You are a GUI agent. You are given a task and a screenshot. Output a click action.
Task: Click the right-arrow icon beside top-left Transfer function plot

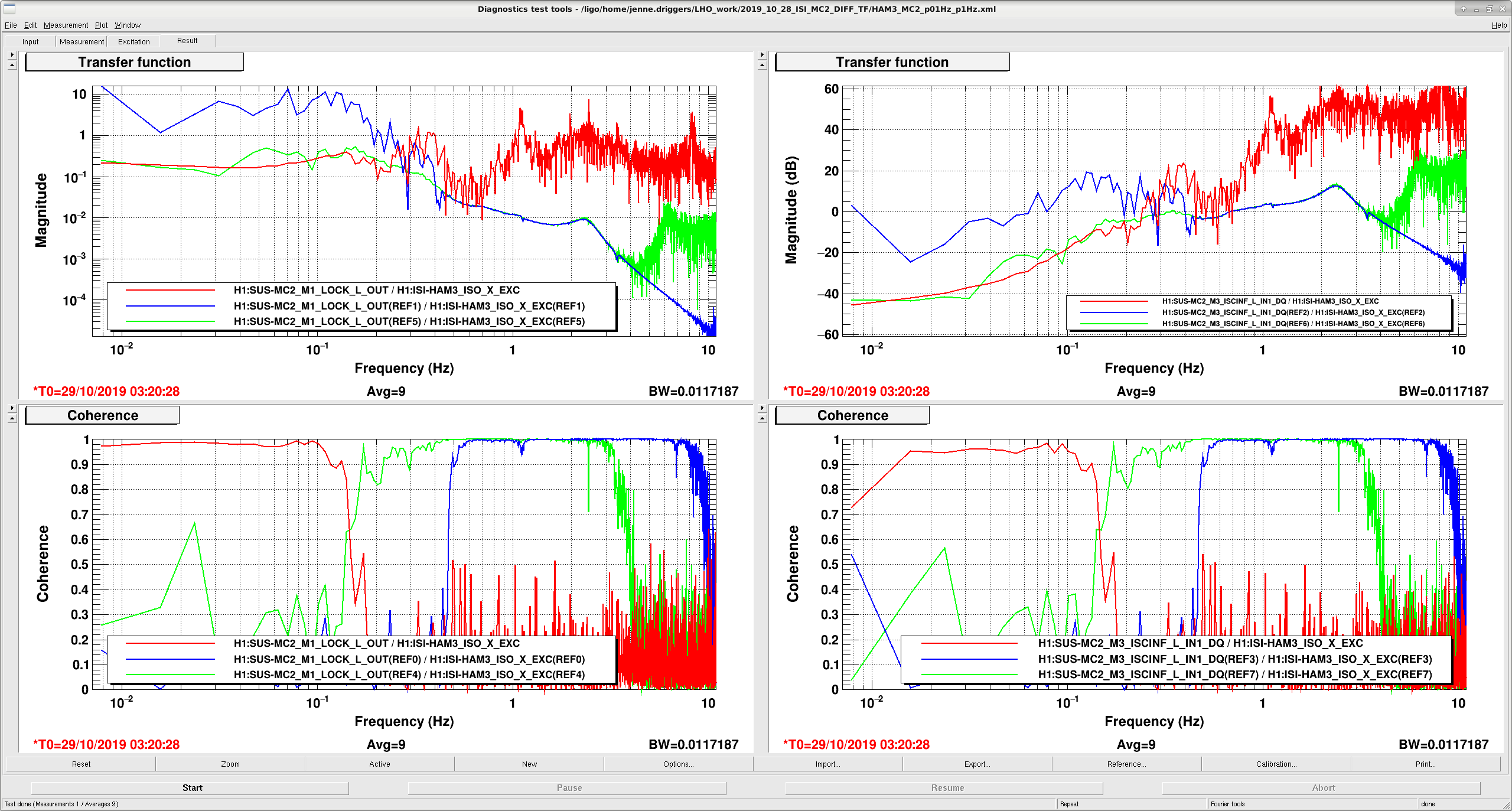pos(12,55)
